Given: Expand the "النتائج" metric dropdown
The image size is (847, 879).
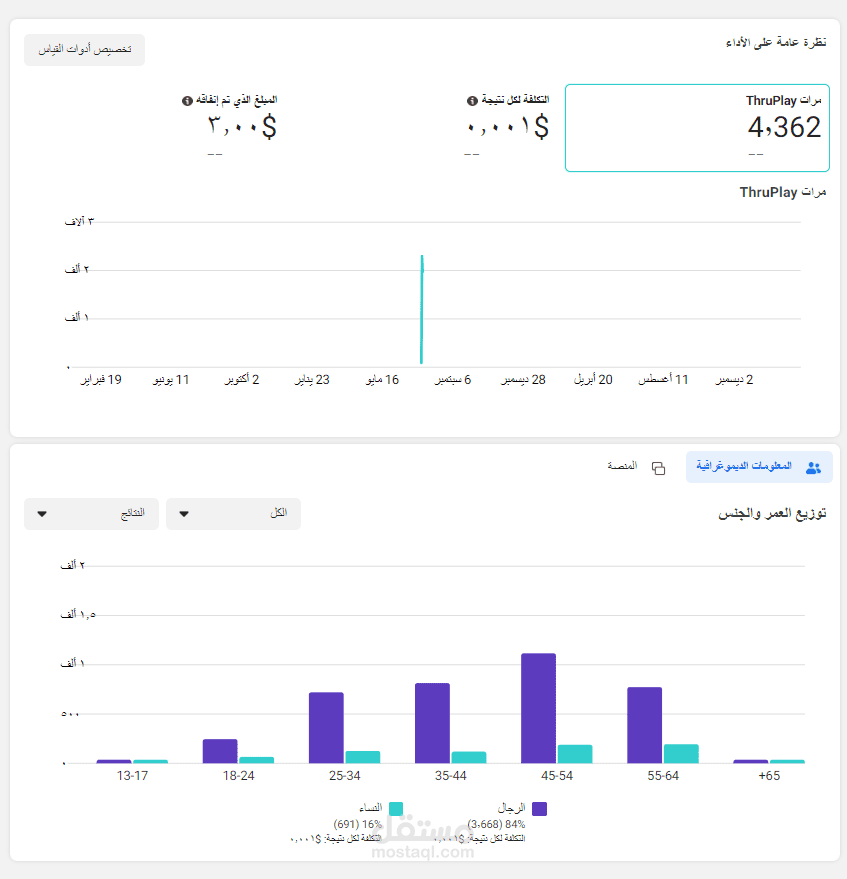Looking at the screenshot, I should click(x=91, y=514).
